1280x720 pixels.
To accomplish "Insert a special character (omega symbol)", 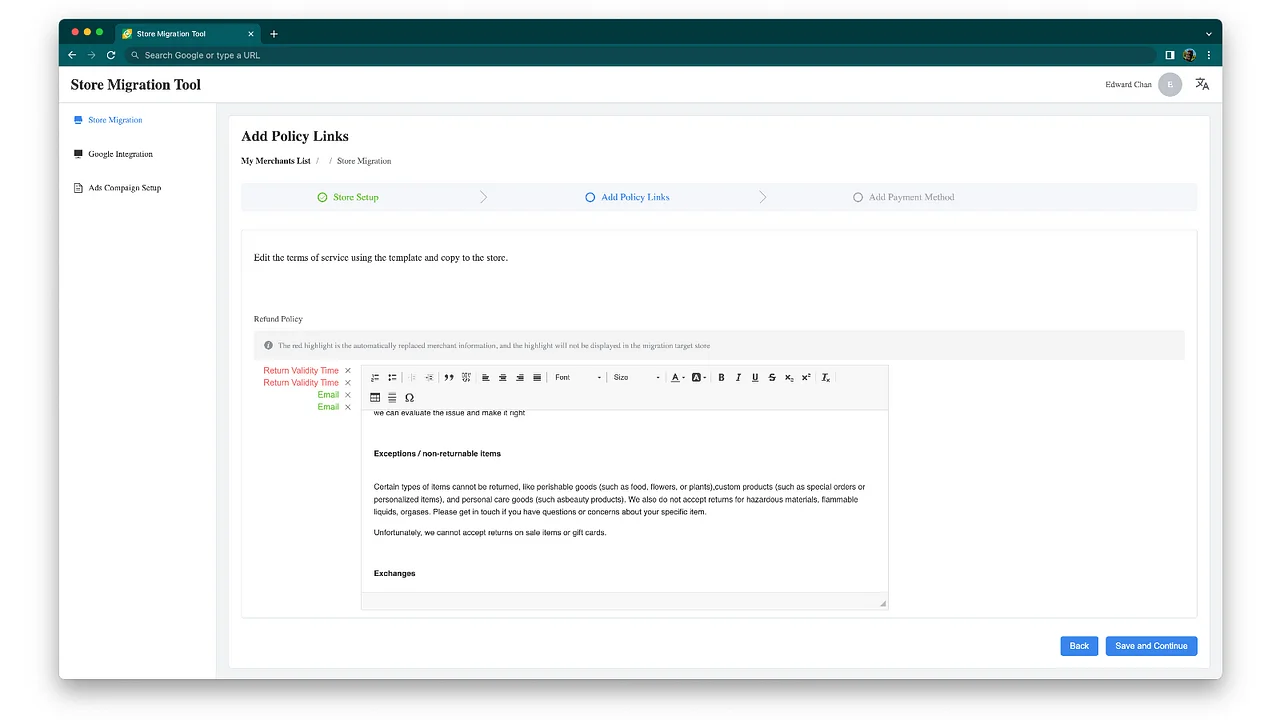I will [409, 397].
